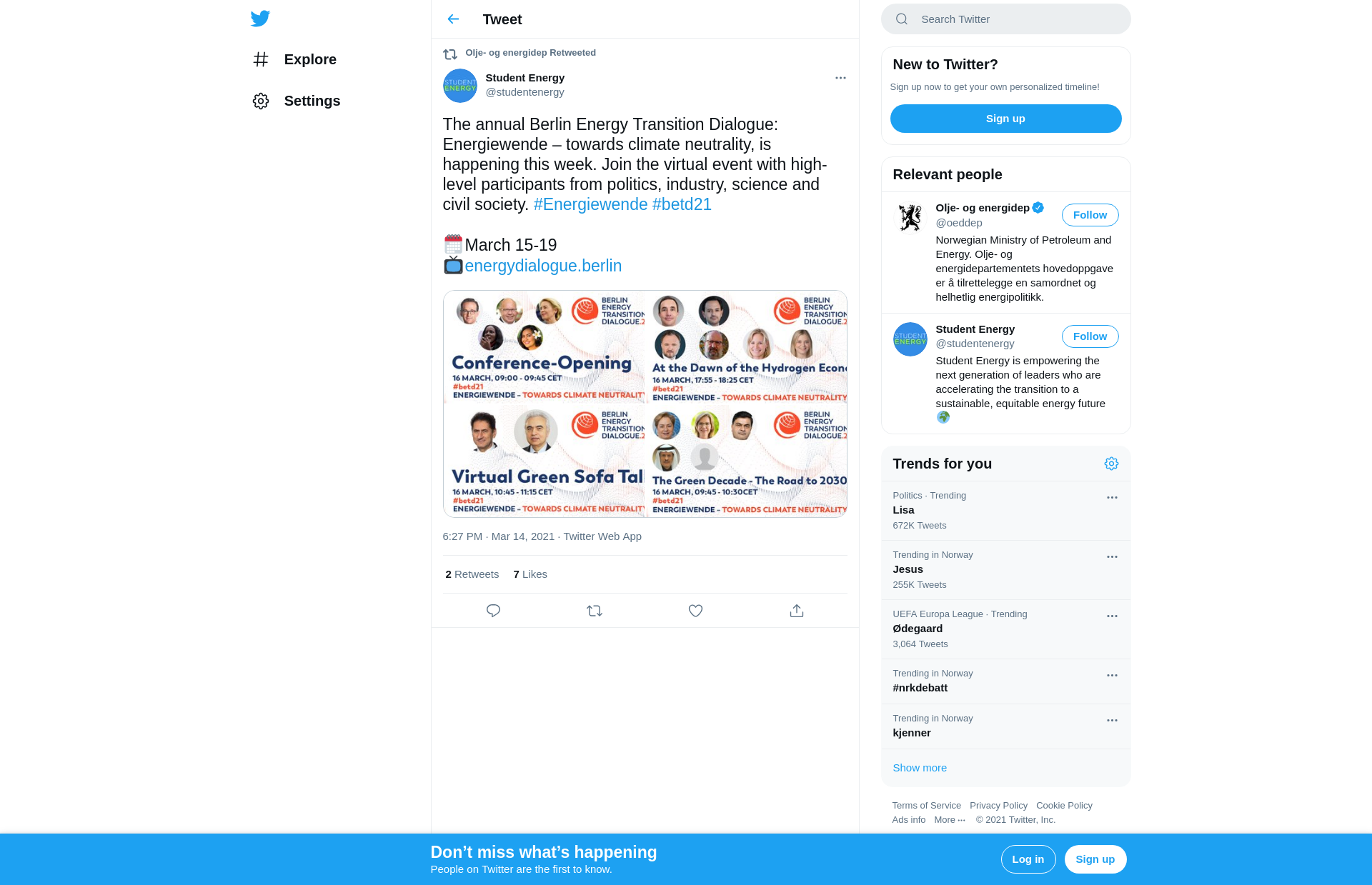Click Log in on bottom banner
Screen dimensions: 1372x885
pos(1028,859)
